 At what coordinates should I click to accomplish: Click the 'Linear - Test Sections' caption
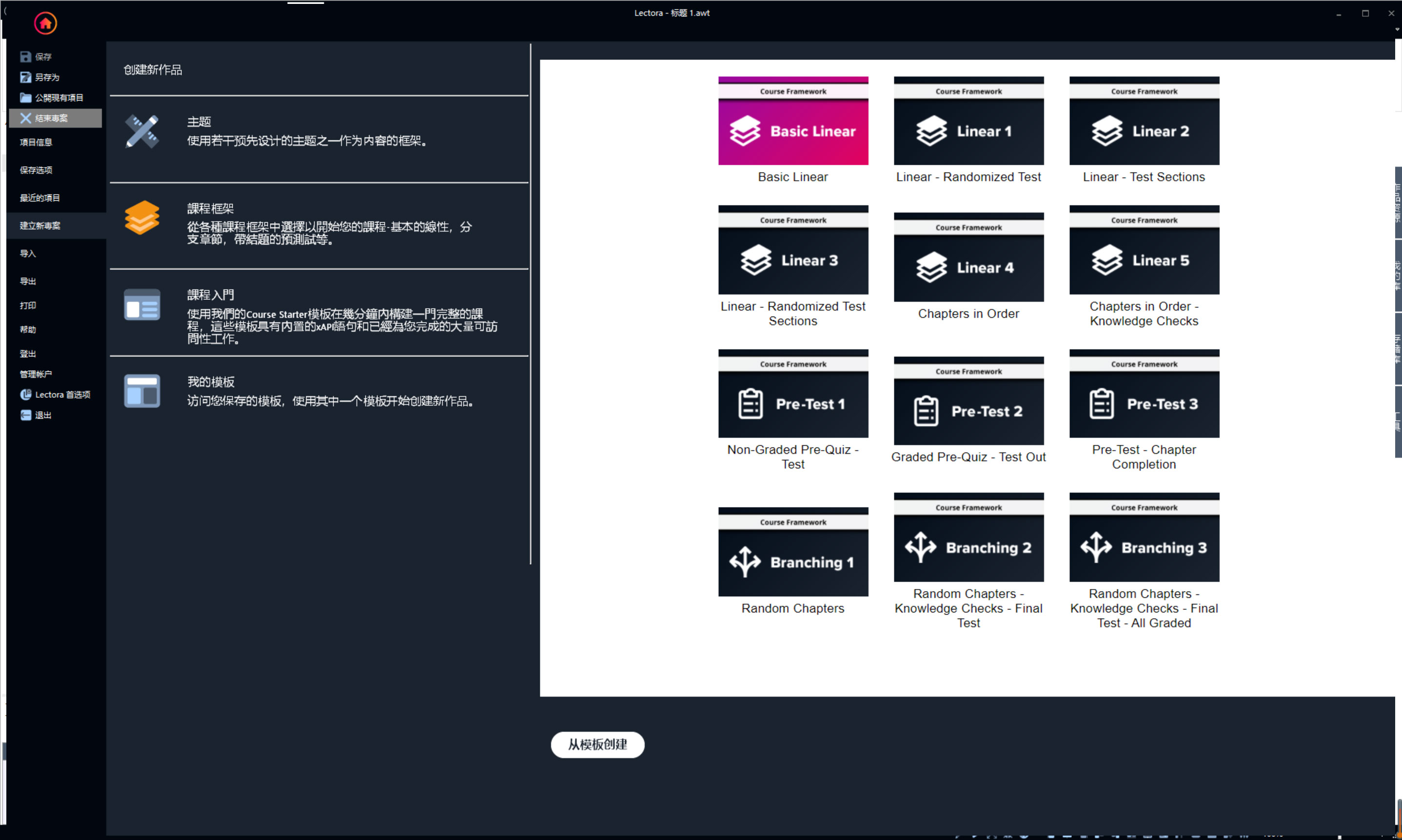click(x=1144, y=177)
